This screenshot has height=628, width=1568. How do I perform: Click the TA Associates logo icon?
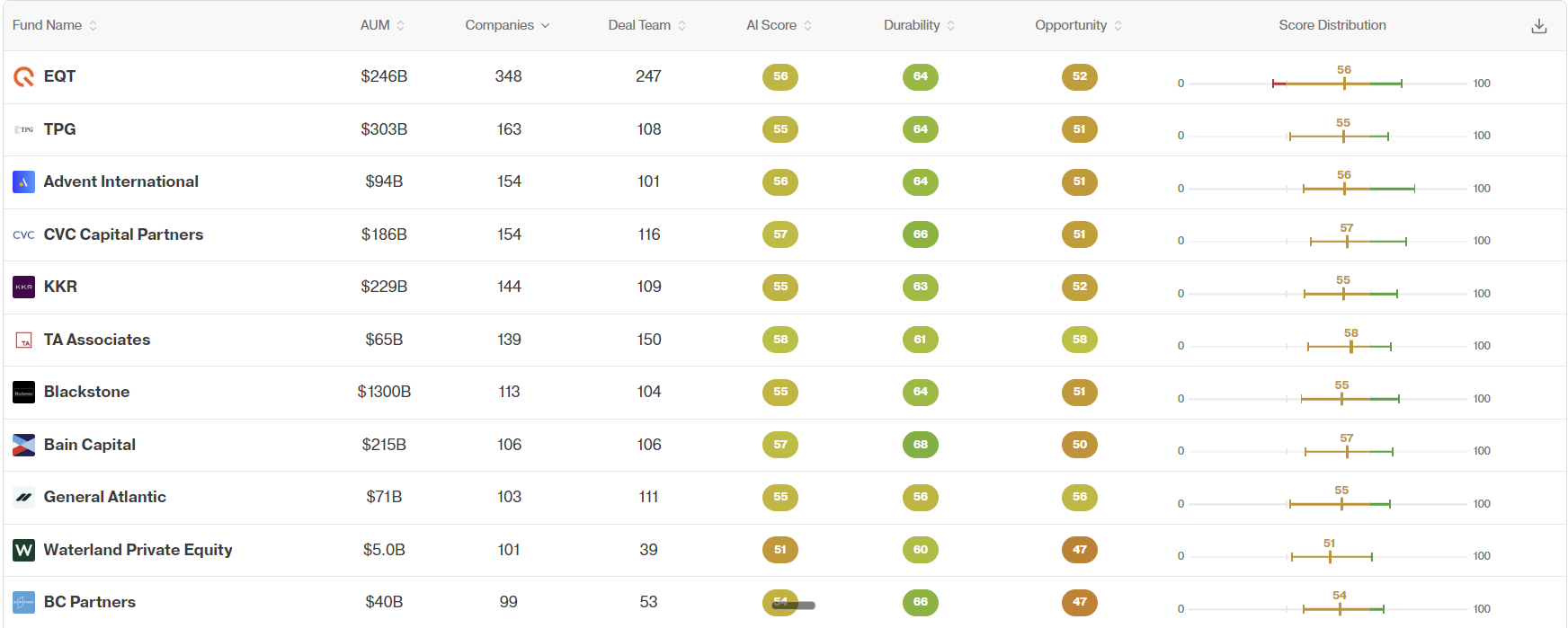(24, 341)
